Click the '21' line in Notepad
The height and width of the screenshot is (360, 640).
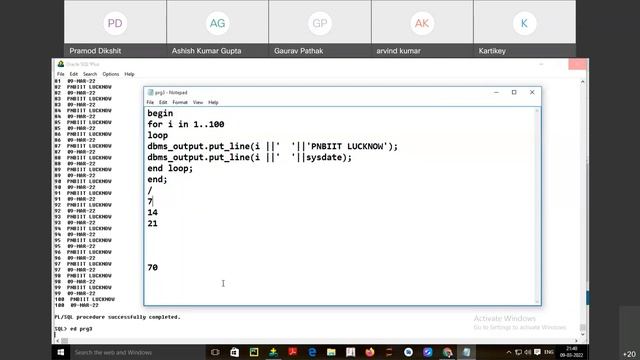tap(153, 223)
